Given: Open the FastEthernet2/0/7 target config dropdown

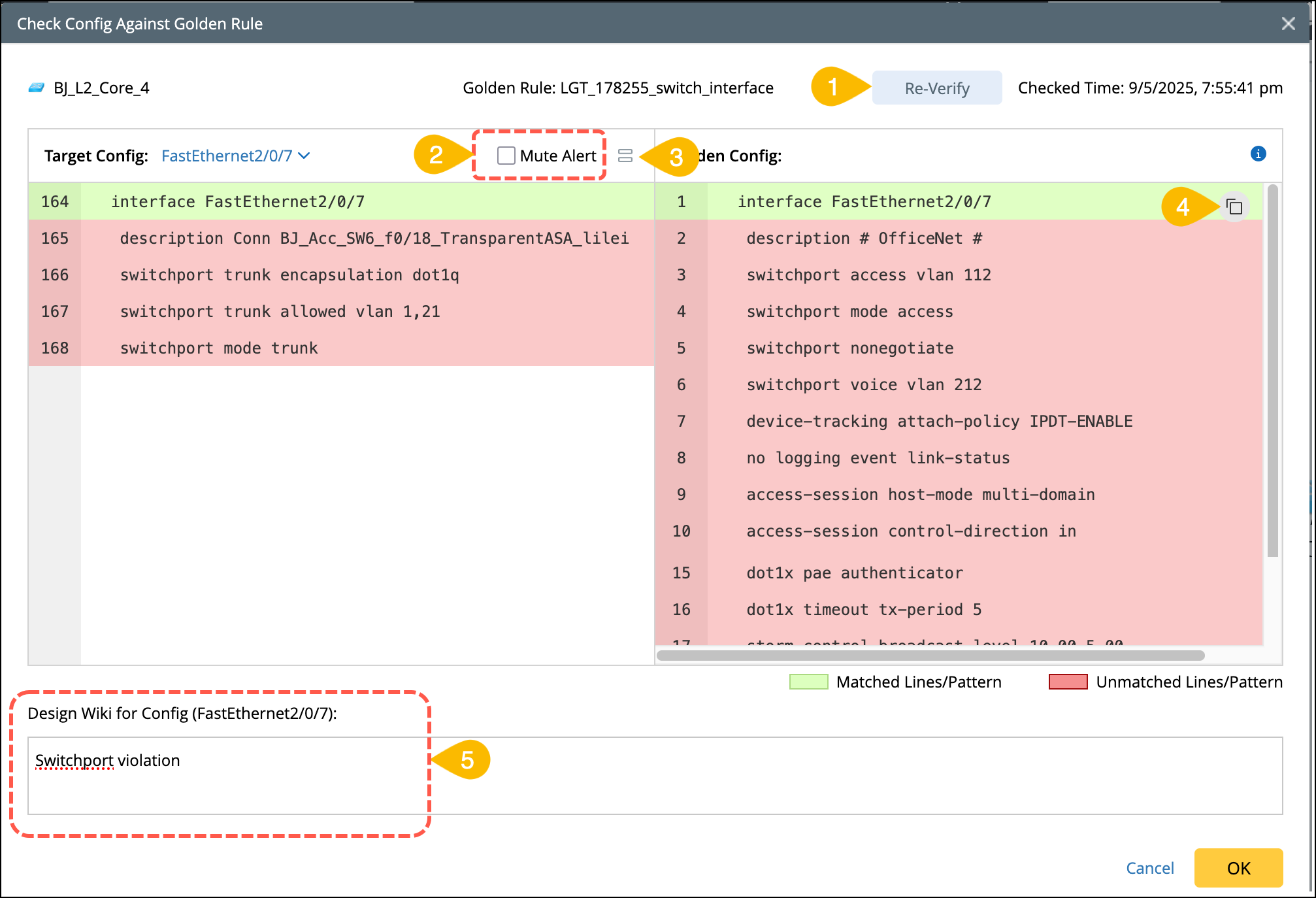Looking at the screenshot, I should pyautogui.click(x=227, y=156).
